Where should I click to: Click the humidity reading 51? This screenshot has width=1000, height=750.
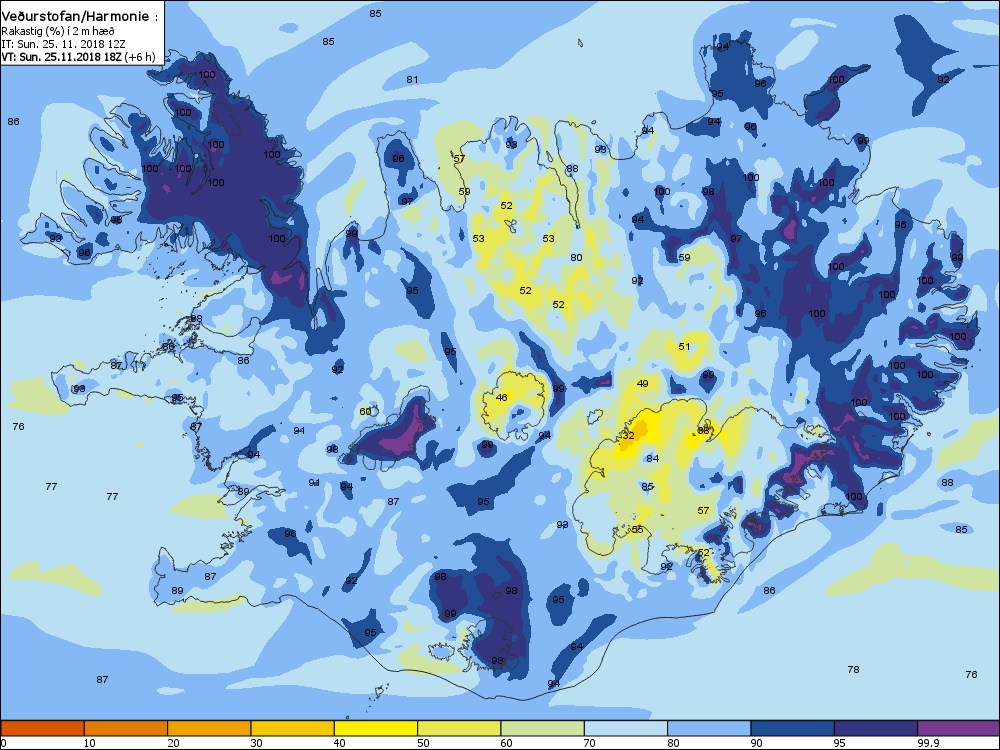click(x=684, y=346)
